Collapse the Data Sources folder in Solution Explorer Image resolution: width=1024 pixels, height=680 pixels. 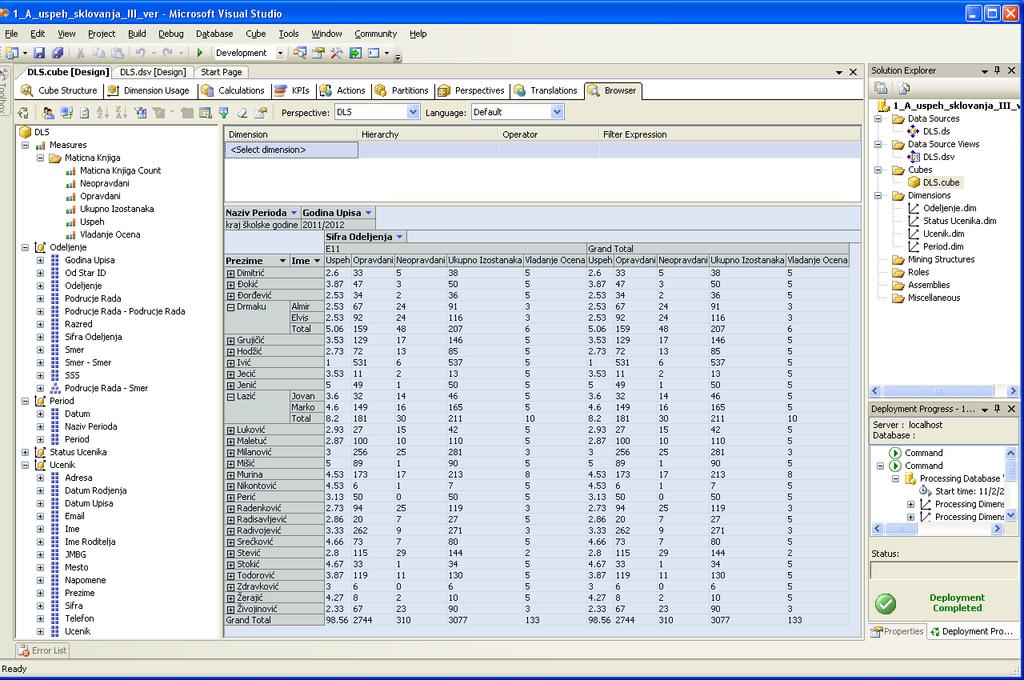click(x=879, y=119)
